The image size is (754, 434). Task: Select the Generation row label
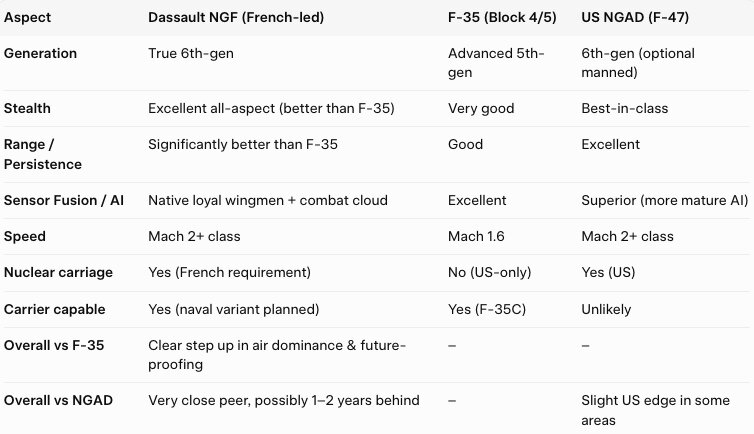point(40,53)
